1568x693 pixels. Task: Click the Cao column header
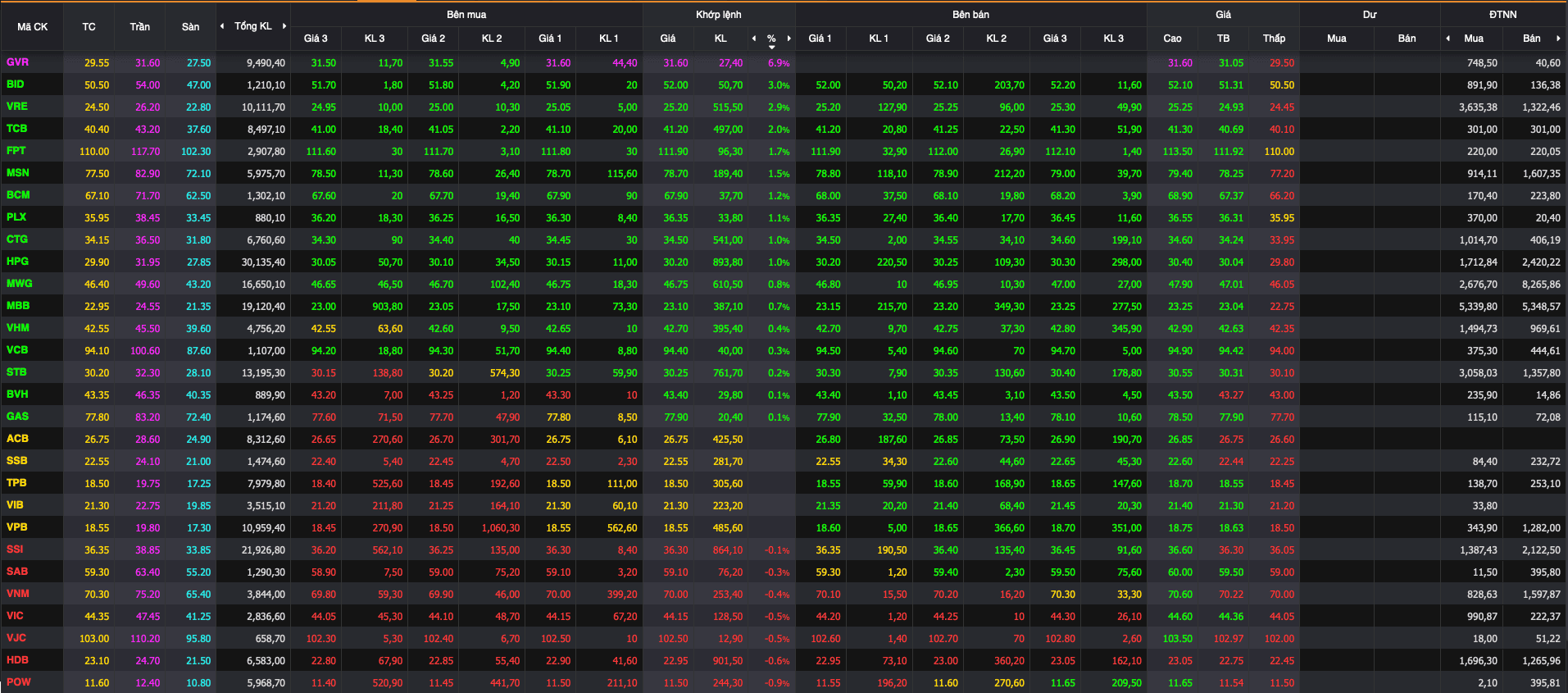coord(1172,39)
